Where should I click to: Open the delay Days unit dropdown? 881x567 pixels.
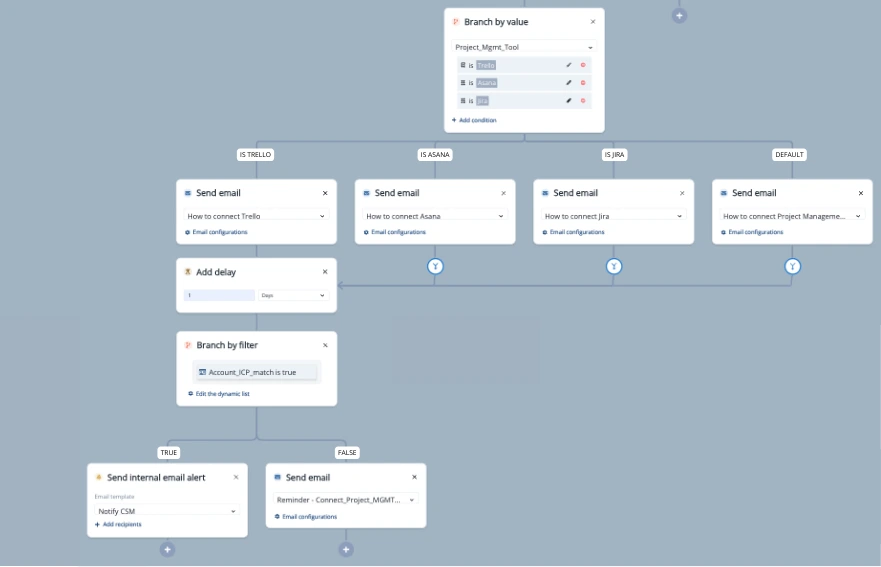tap(293, 296)
